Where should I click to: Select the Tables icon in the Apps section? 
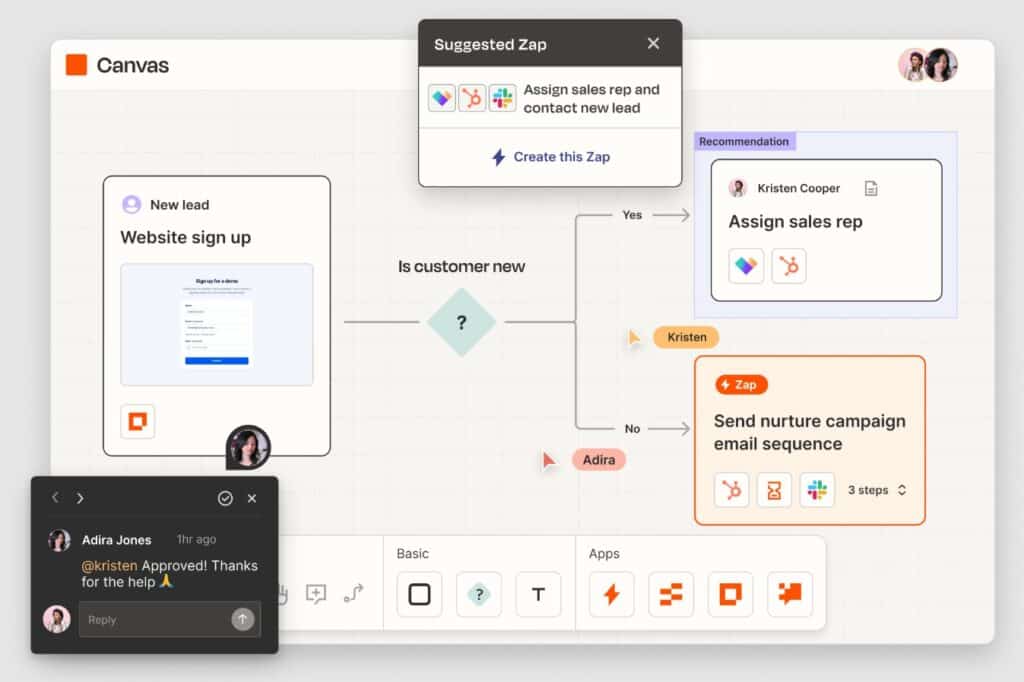670,594
